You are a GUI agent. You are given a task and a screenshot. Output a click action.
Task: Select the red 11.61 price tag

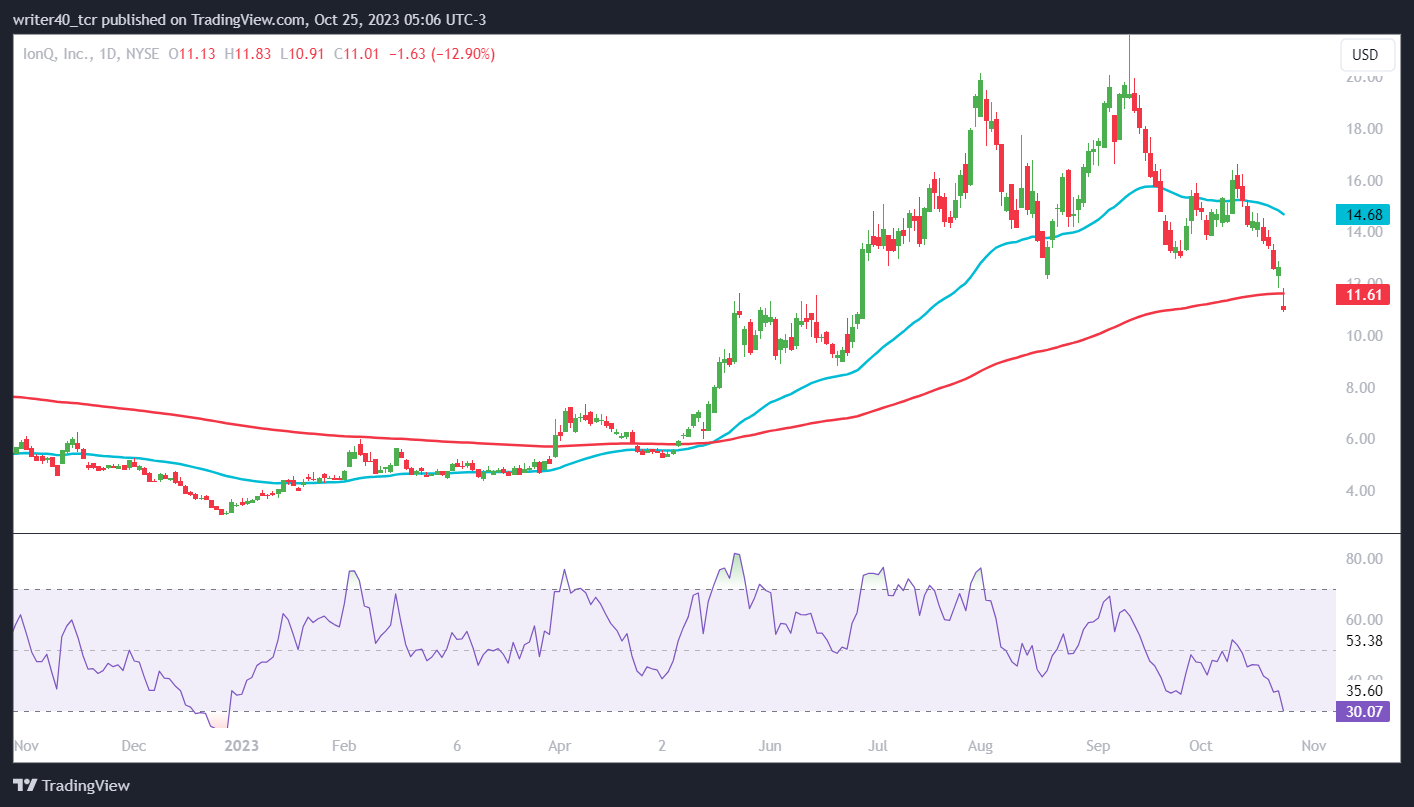coord(1361,294)
